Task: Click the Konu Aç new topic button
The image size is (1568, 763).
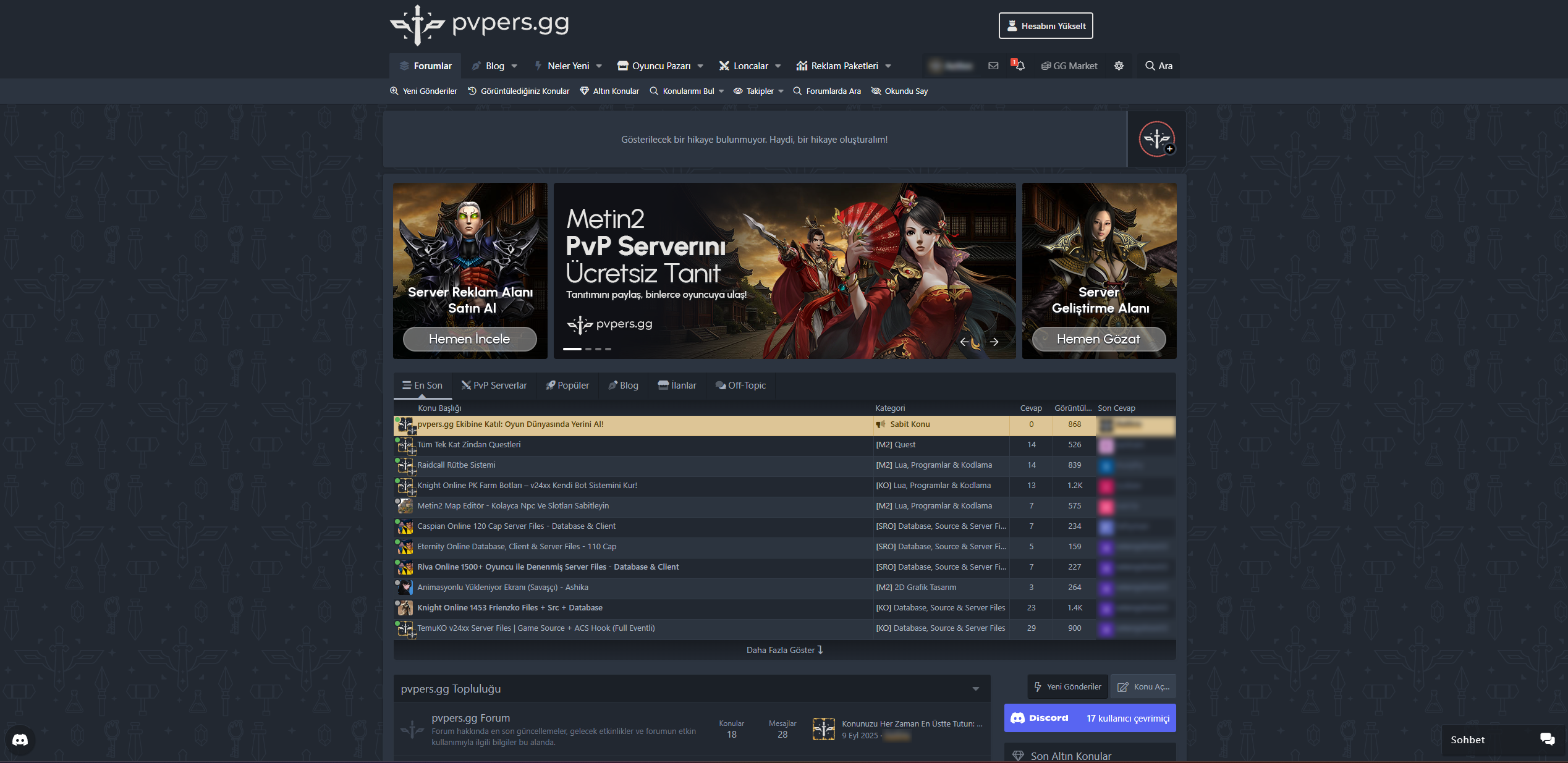Action: pos(1143,687)
